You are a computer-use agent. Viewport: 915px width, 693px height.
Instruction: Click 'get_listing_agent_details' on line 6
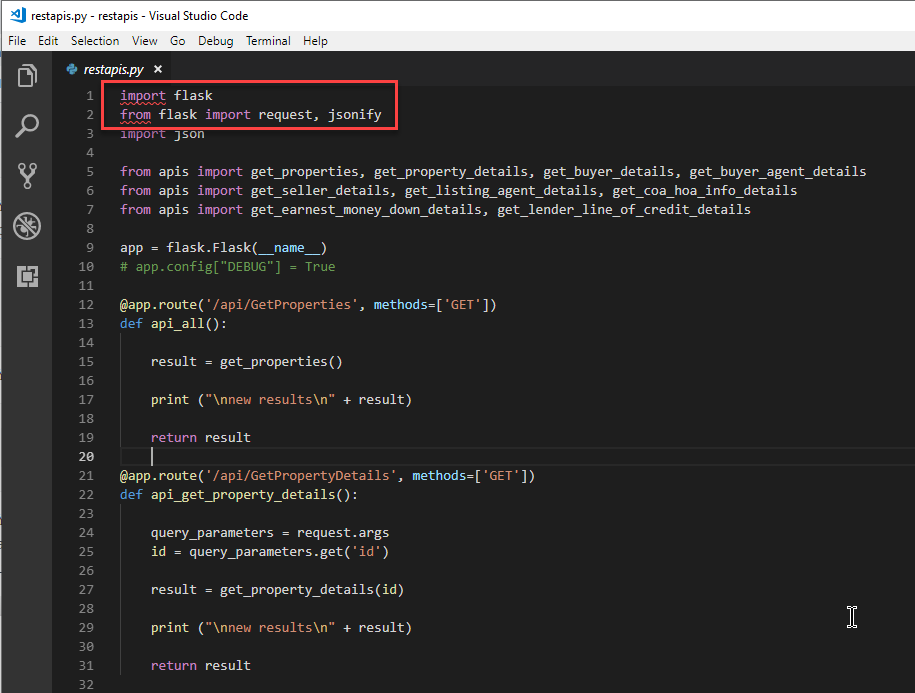[501, 191]
